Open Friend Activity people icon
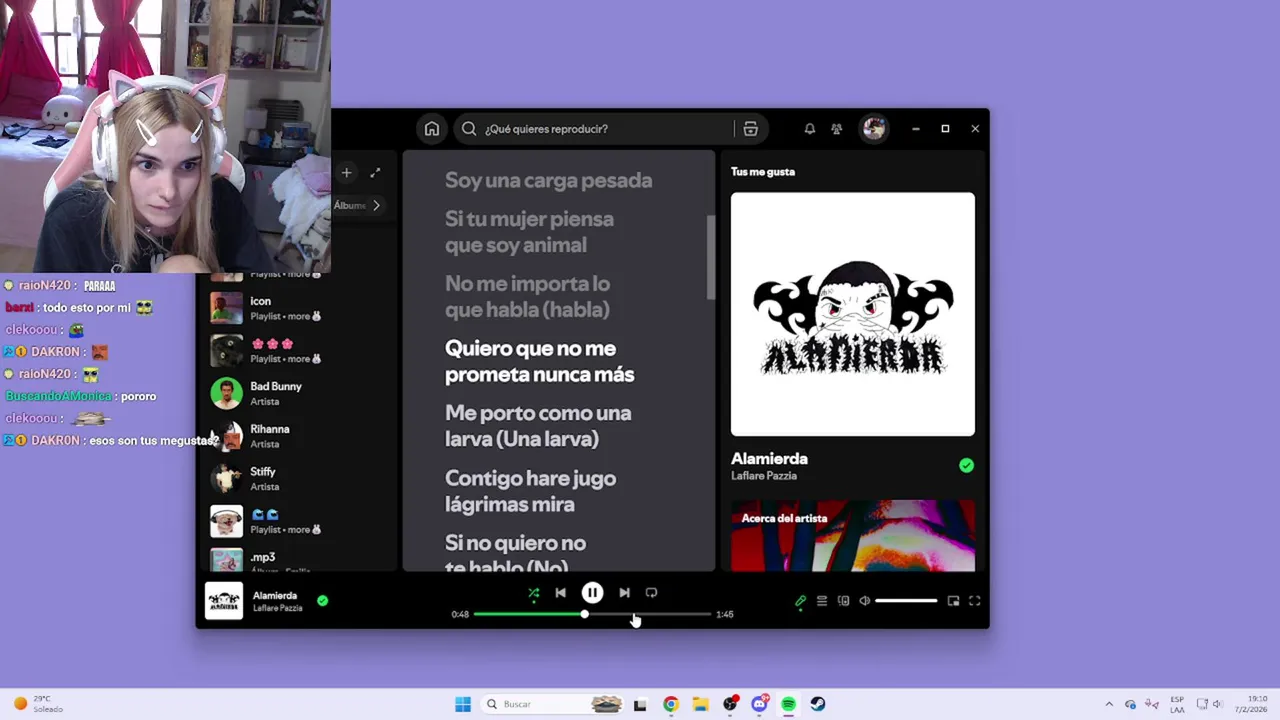The width and height of the screenshot is (1280, 720). [x=837, y=129]
